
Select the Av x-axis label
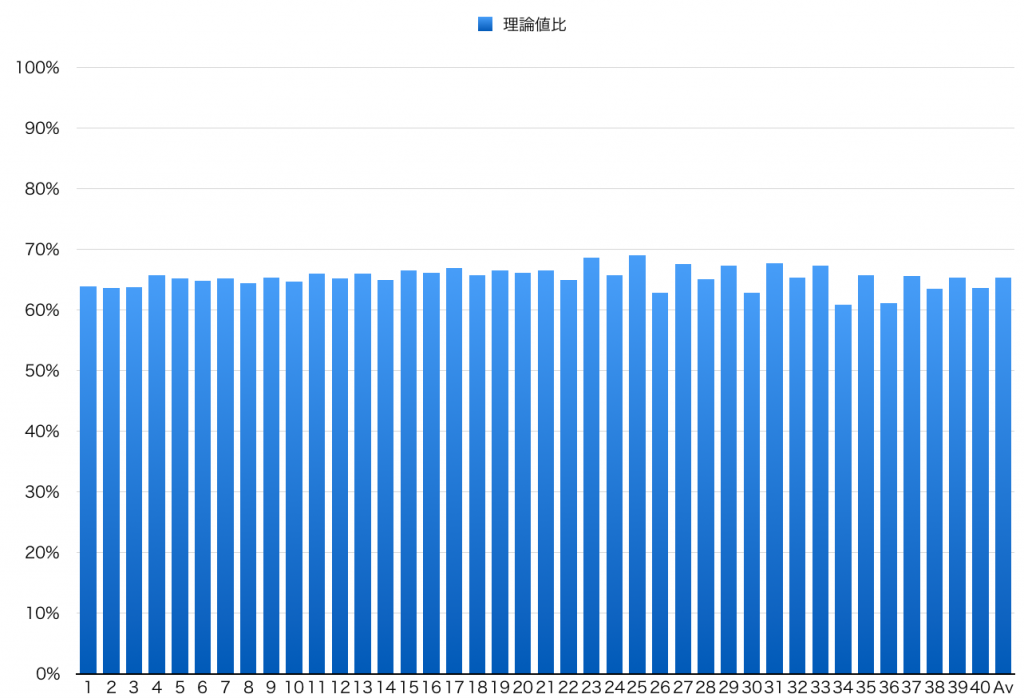(1003, 687)
